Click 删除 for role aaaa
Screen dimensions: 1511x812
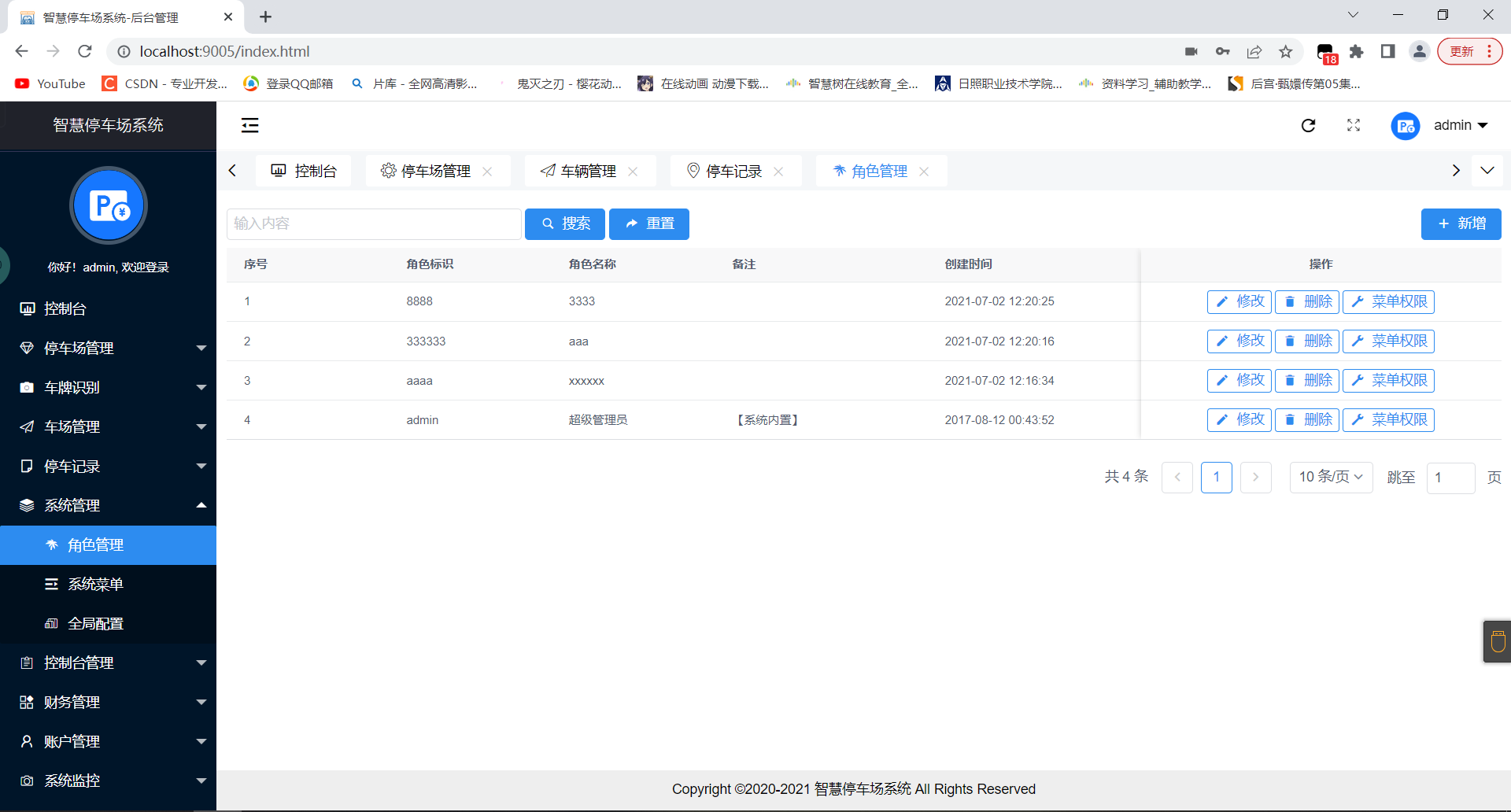(x=1307, y=381)
